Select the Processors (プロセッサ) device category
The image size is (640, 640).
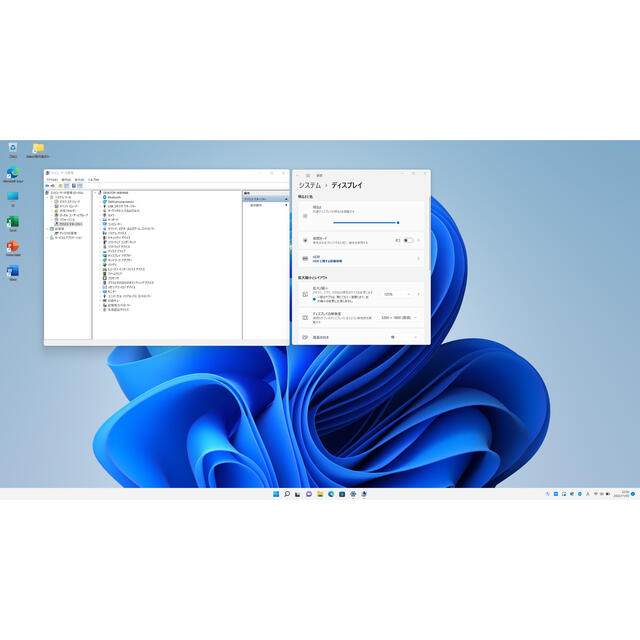pyautogui.click(x=111, y=278)
